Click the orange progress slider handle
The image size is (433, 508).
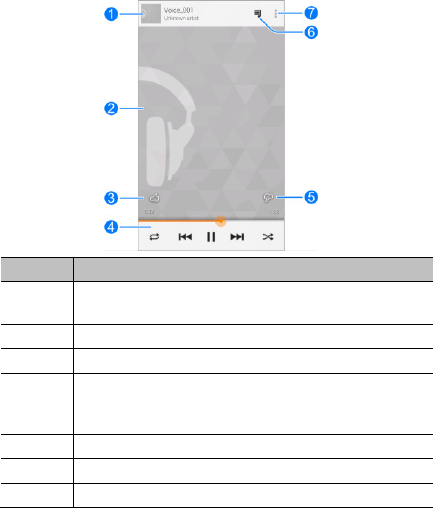(221, 221)
